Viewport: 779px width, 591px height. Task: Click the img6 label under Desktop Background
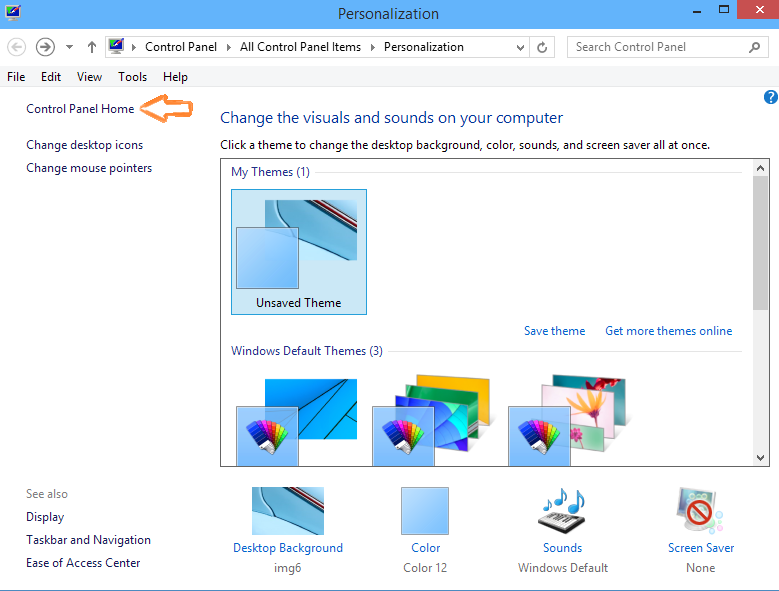click(288, 568)
